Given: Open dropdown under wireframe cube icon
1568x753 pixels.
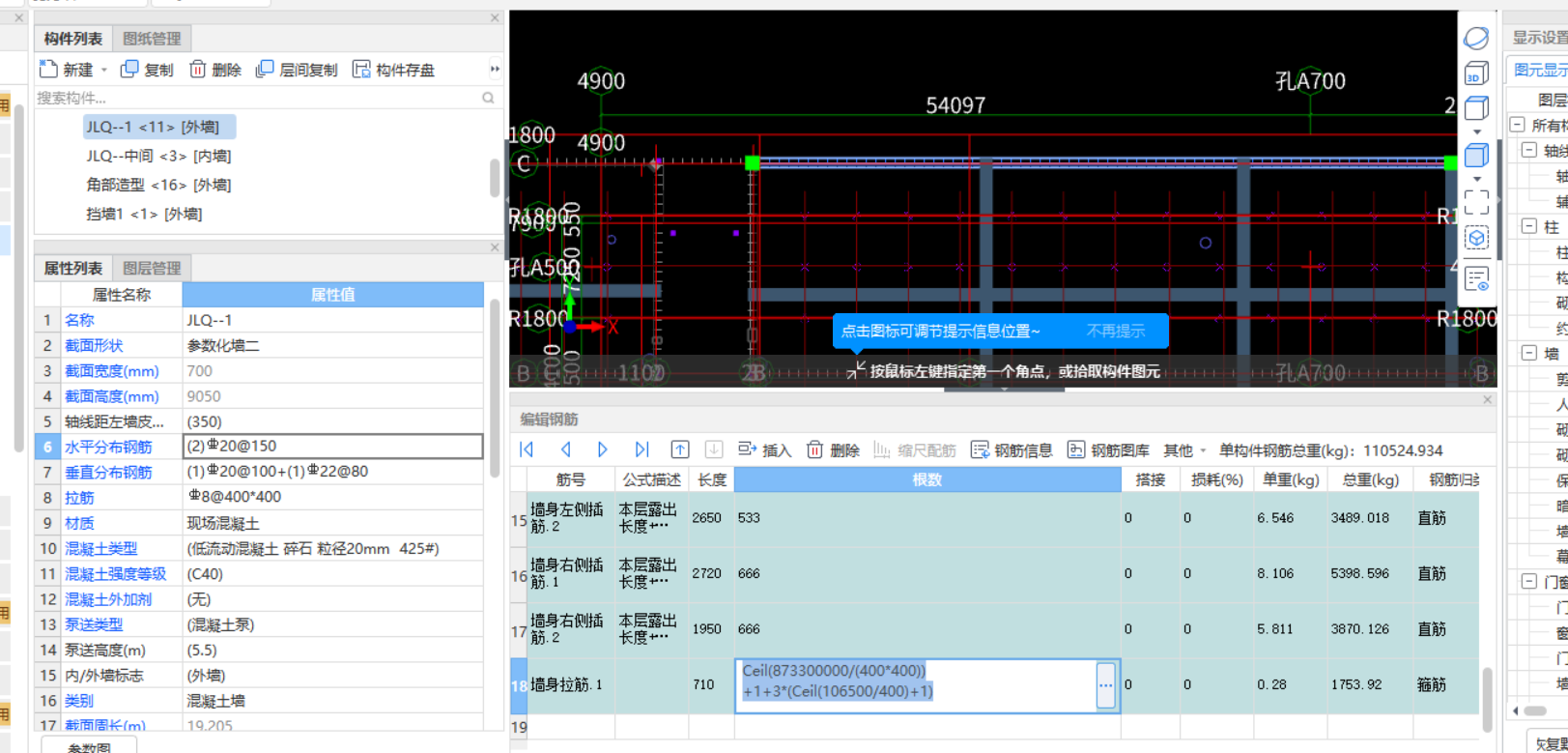Looking at the screenshot, I should click(x=1476, y=131).
